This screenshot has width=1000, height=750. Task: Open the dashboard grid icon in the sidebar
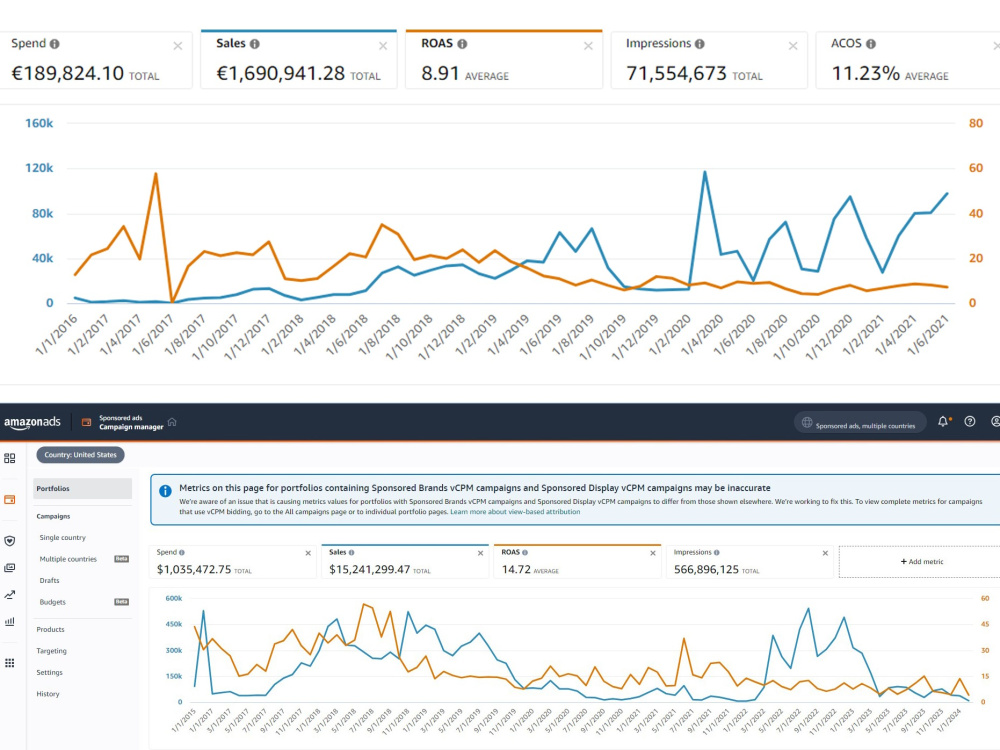pos(10,458)
